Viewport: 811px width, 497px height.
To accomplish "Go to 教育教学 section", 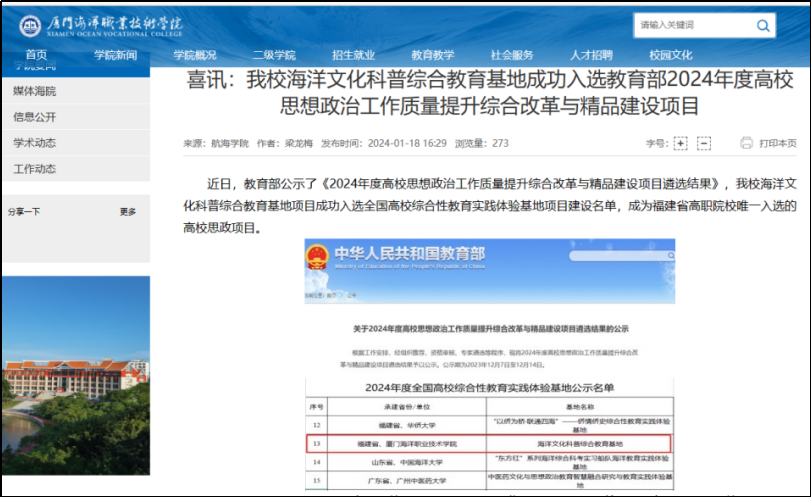I will pos(432,55).
